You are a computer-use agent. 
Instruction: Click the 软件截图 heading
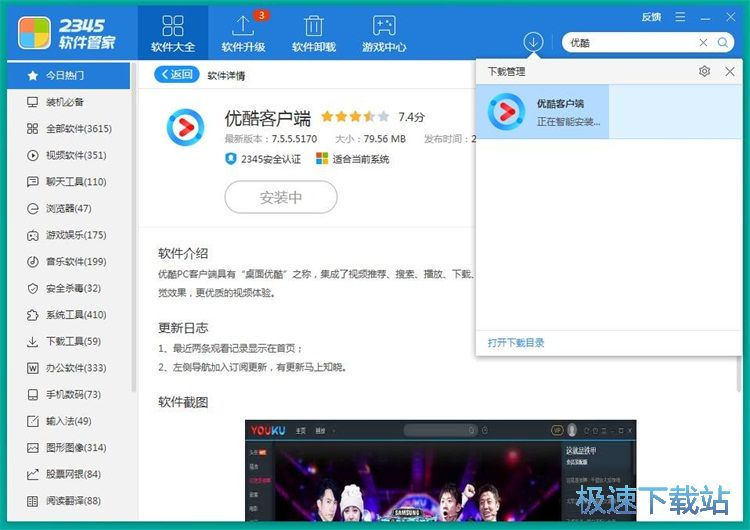tap(183, 402)
